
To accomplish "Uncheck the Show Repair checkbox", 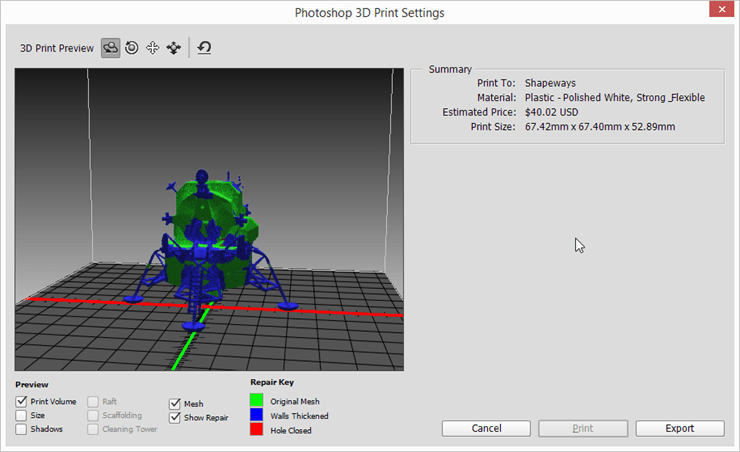I will 175,418.
